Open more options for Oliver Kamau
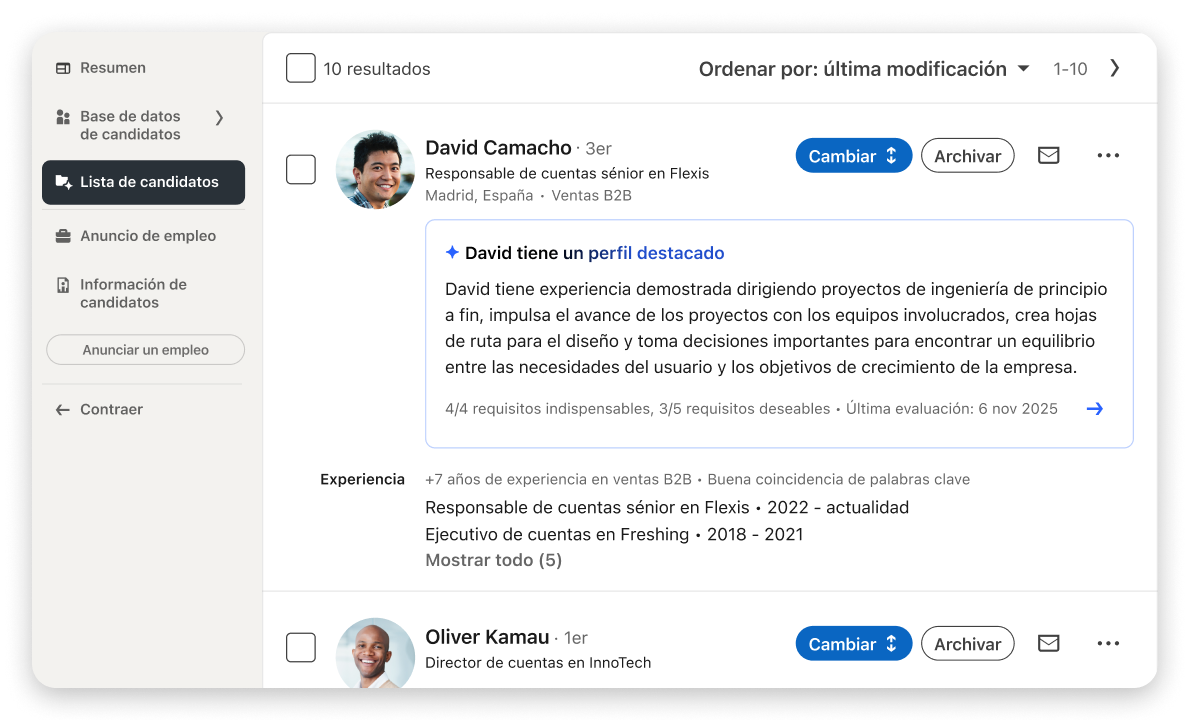The image size is (1190, 720). click(1108, 643)
